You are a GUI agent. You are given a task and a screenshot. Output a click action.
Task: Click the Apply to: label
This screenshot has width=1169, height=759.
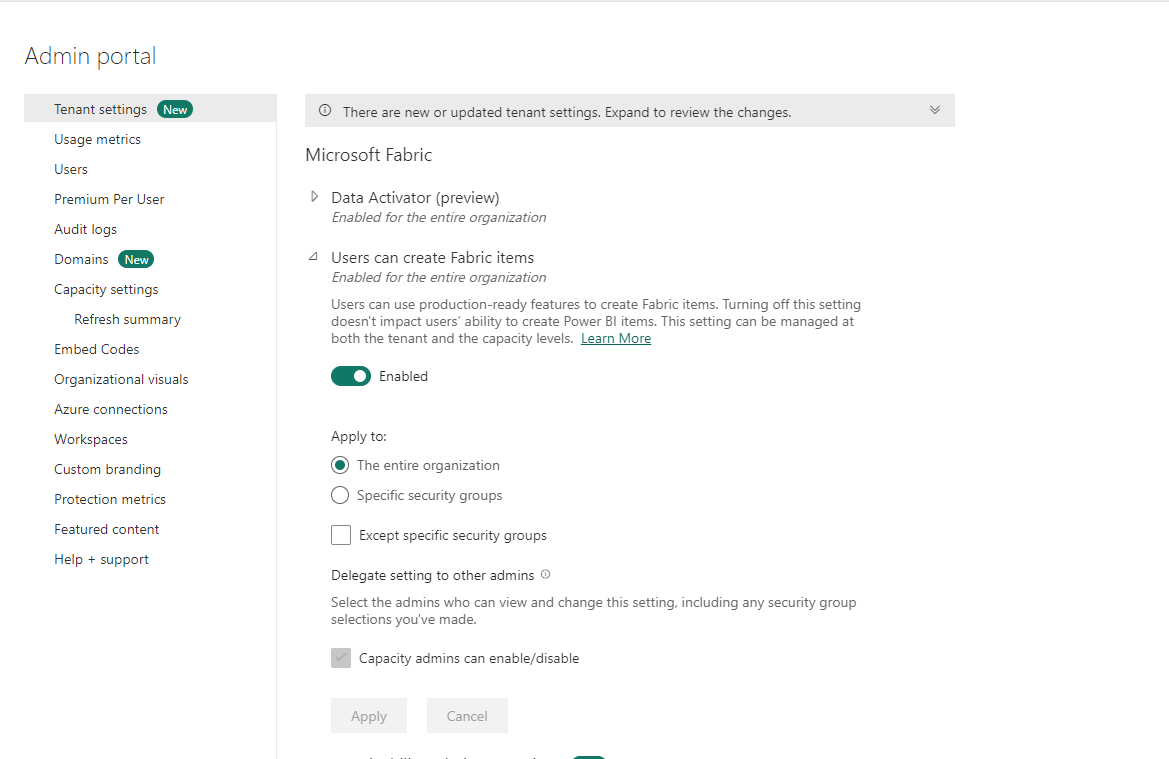359,436
